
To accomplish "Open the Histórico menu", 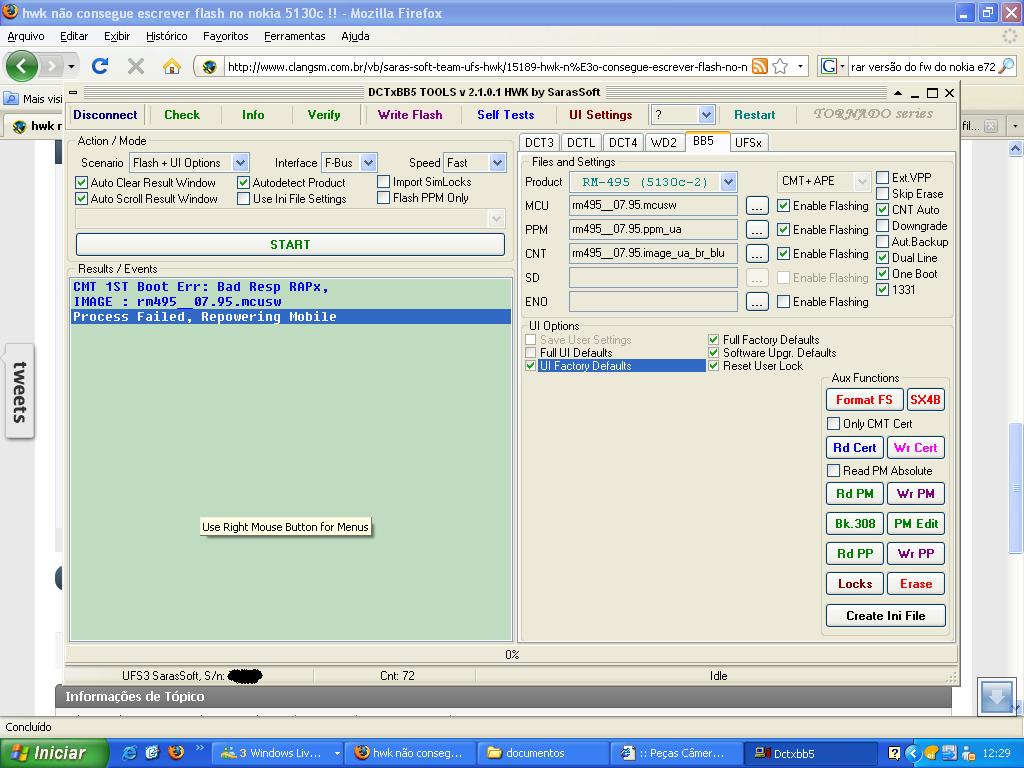I will click(167, 36).
